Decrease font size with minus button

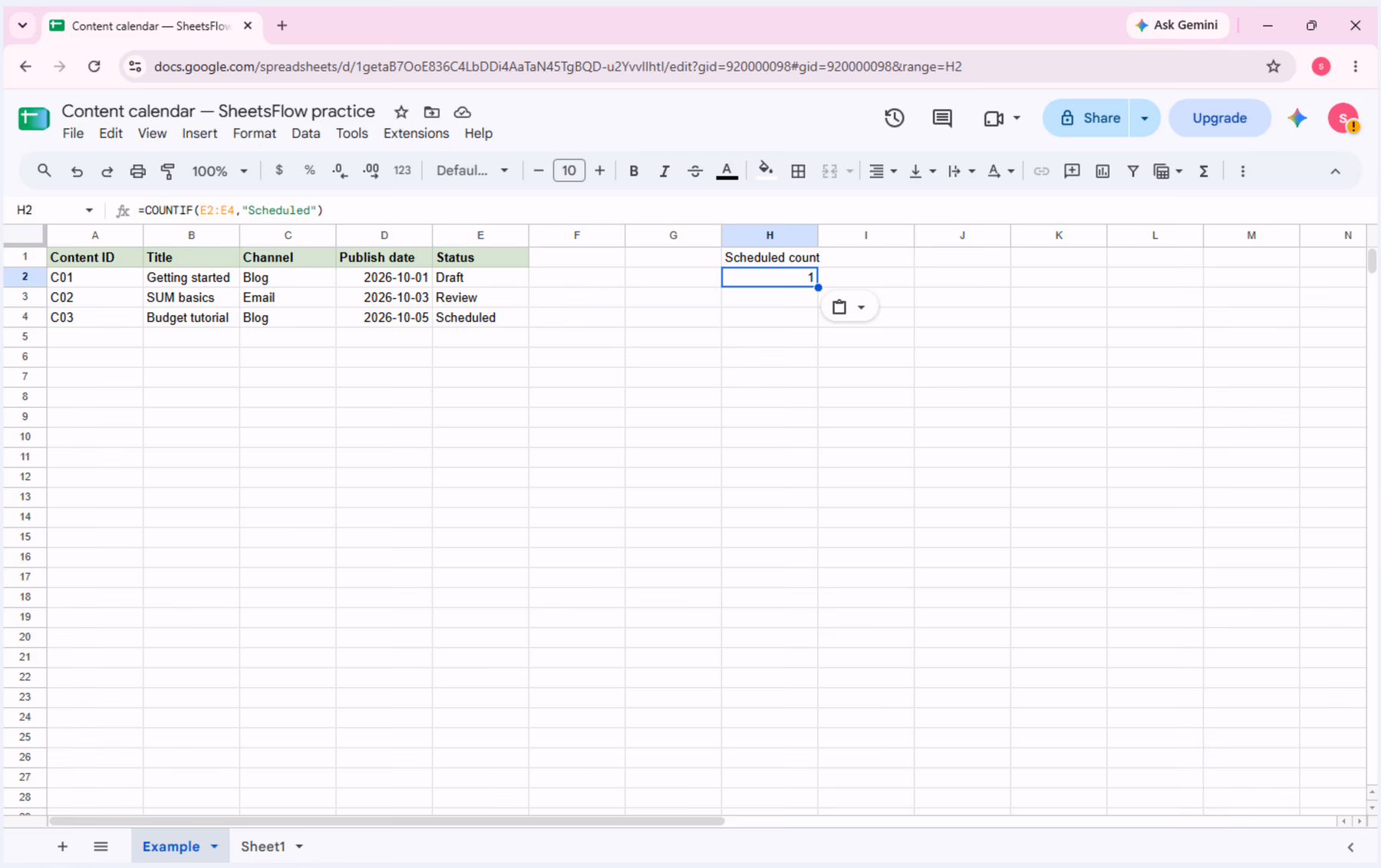(x=539, y=171)
